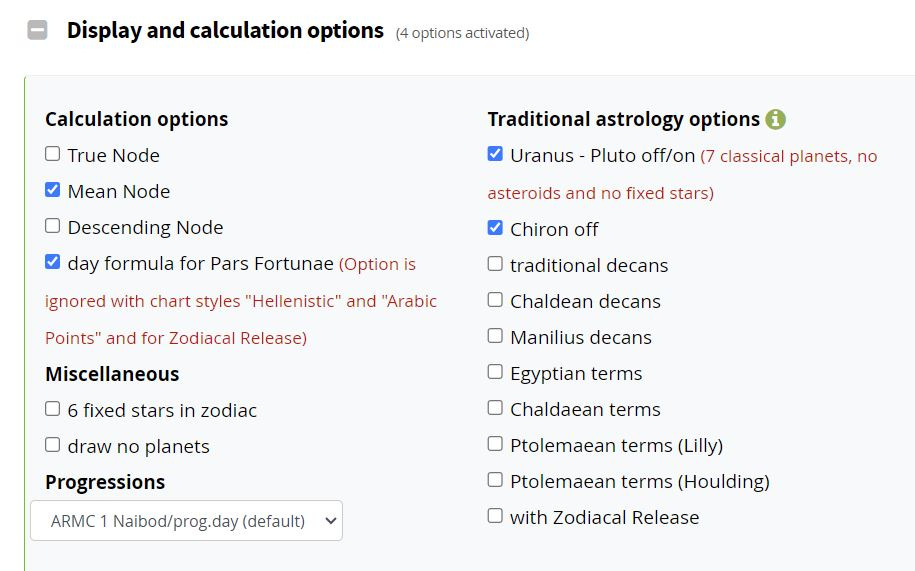The height and width of the screenshot is (571, 915).
Task: Toggle day formula for Pars Fortunae
Action: [x=53, y=262]
